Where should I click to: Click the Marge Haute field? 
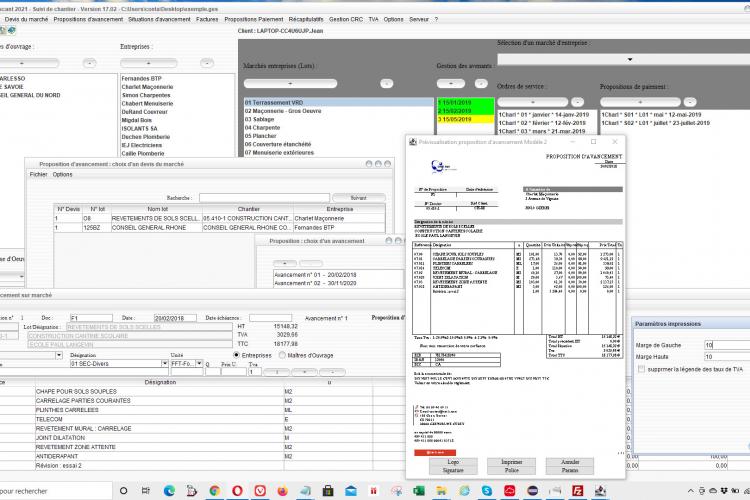click(x=727, y=356)
